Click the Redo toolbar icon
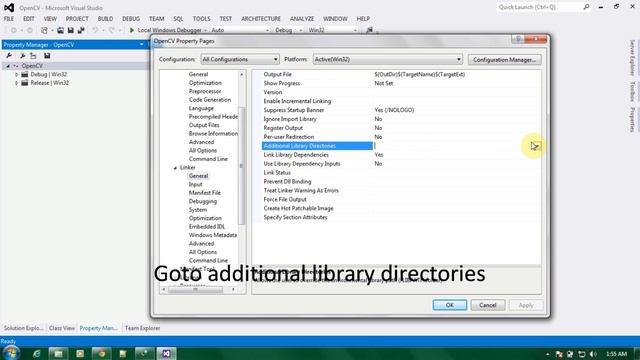 [x=111, y=30]
